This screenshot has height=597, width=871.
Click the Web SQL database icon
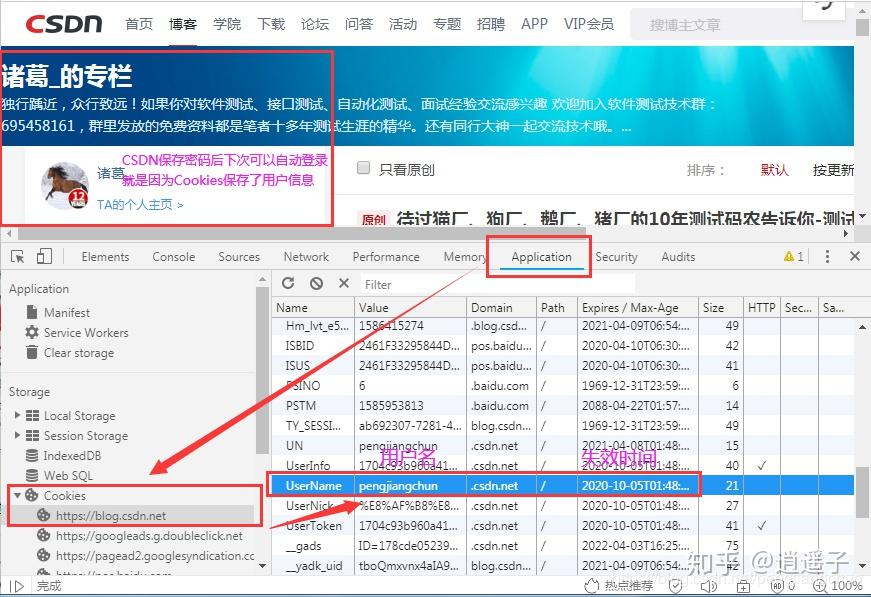32,475
